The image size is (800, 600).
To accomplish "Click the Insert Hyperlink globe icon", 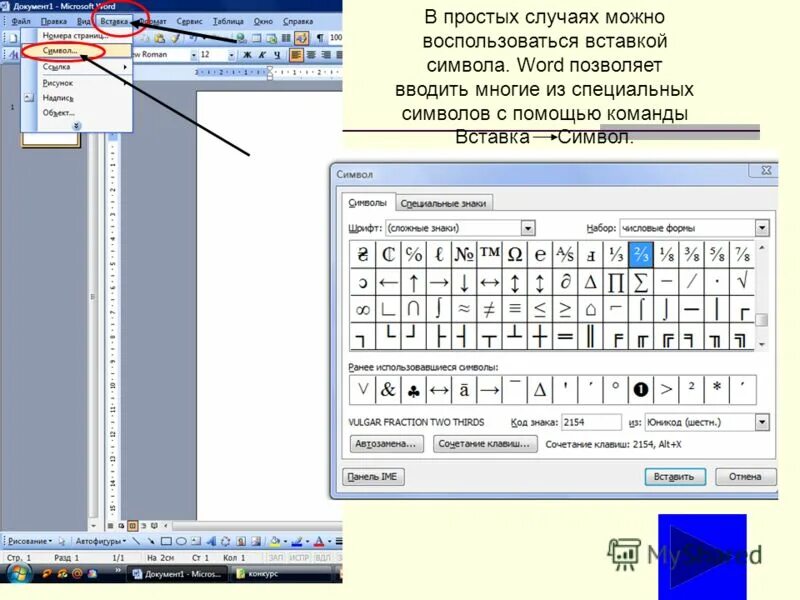I will click(x=241, y=38).
